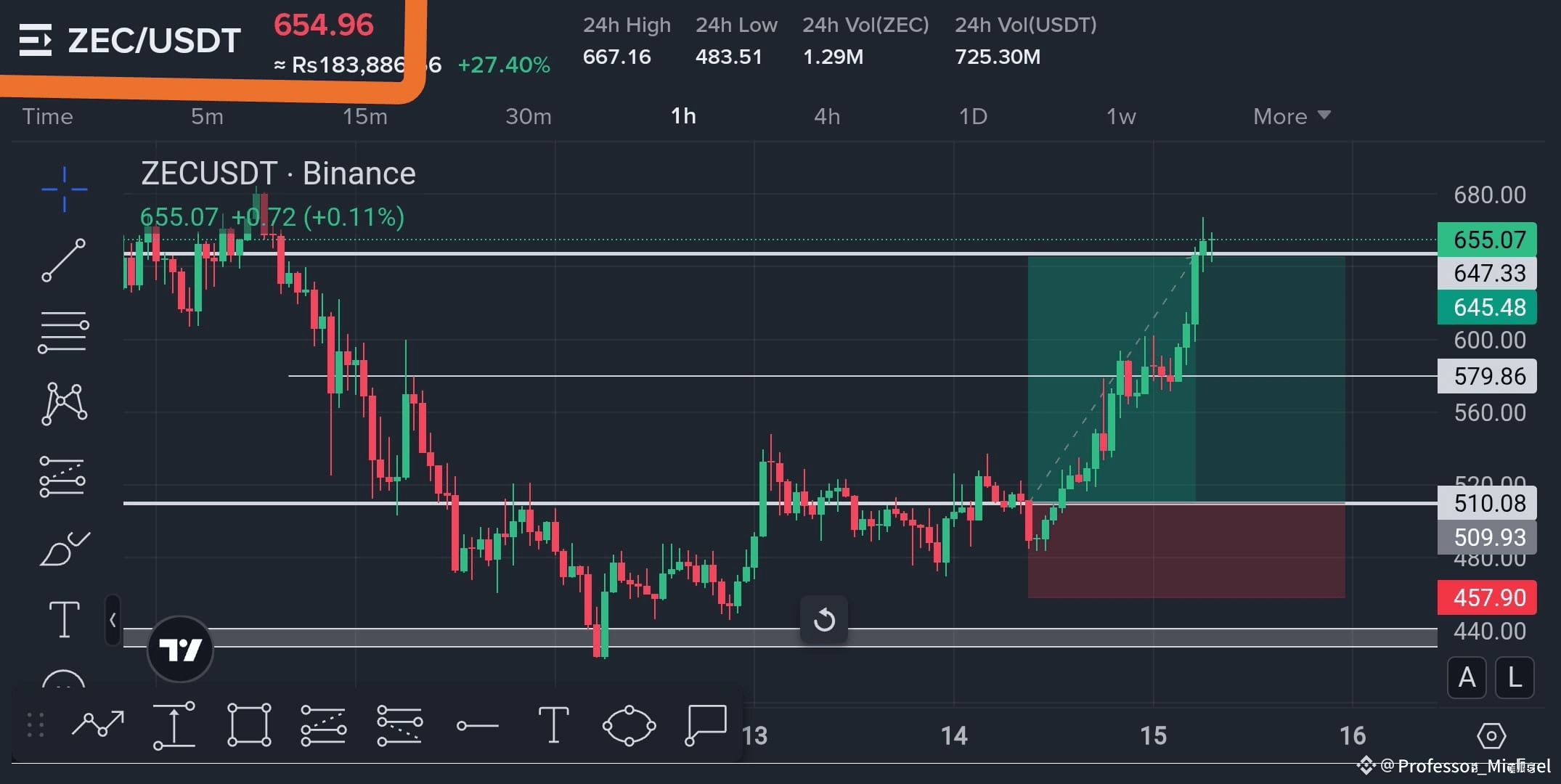
Task: Click the 509.93 entry price label
Action: 1487,537
